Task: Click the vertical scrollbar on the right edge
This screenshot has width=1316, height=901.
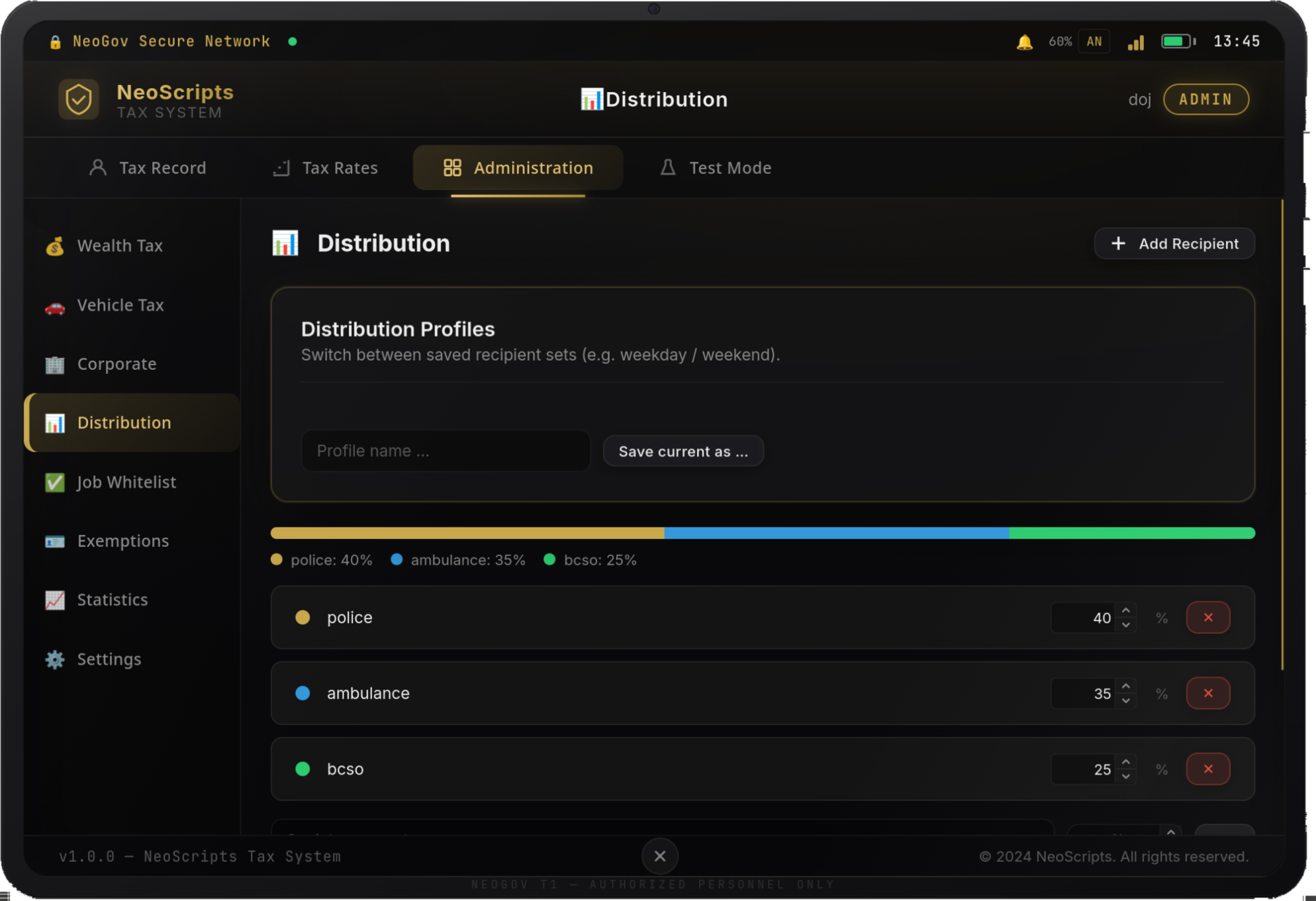Action: pos(1282,434)
